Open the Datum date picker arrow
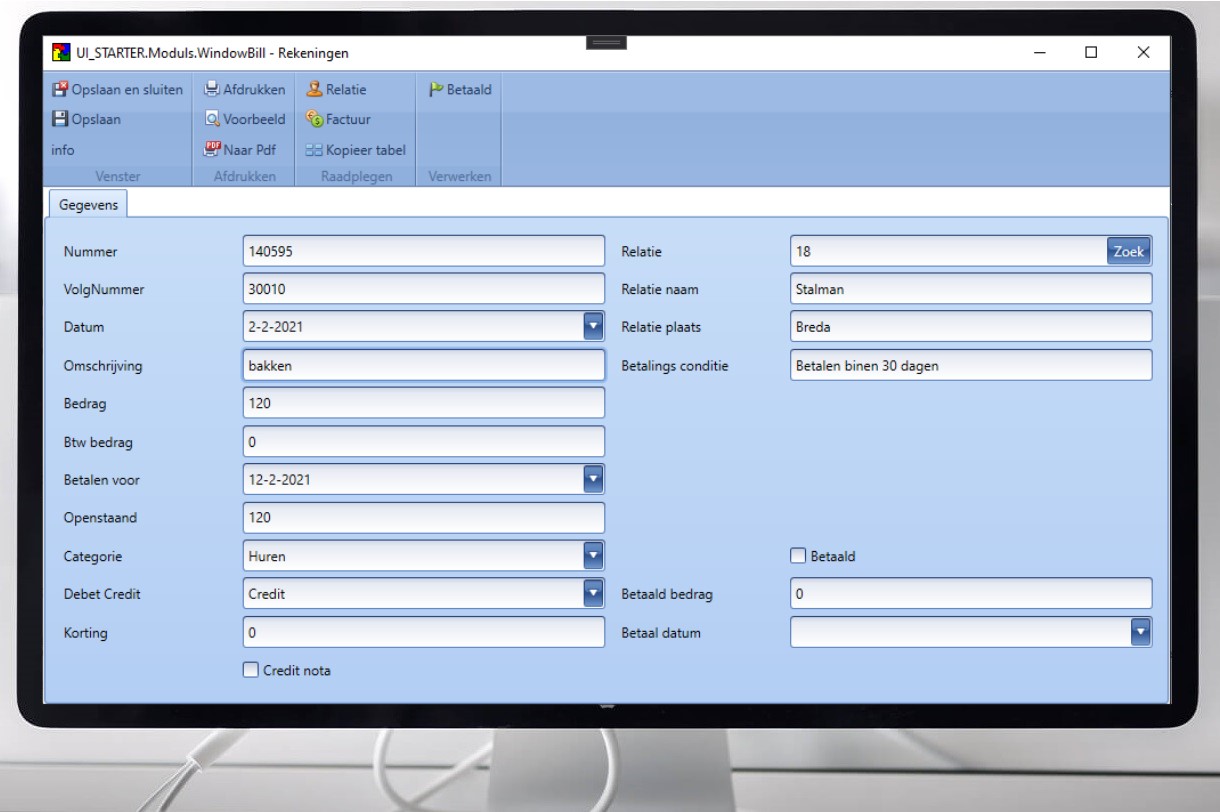Screen dimensions: 1220x812 point(594,326)
